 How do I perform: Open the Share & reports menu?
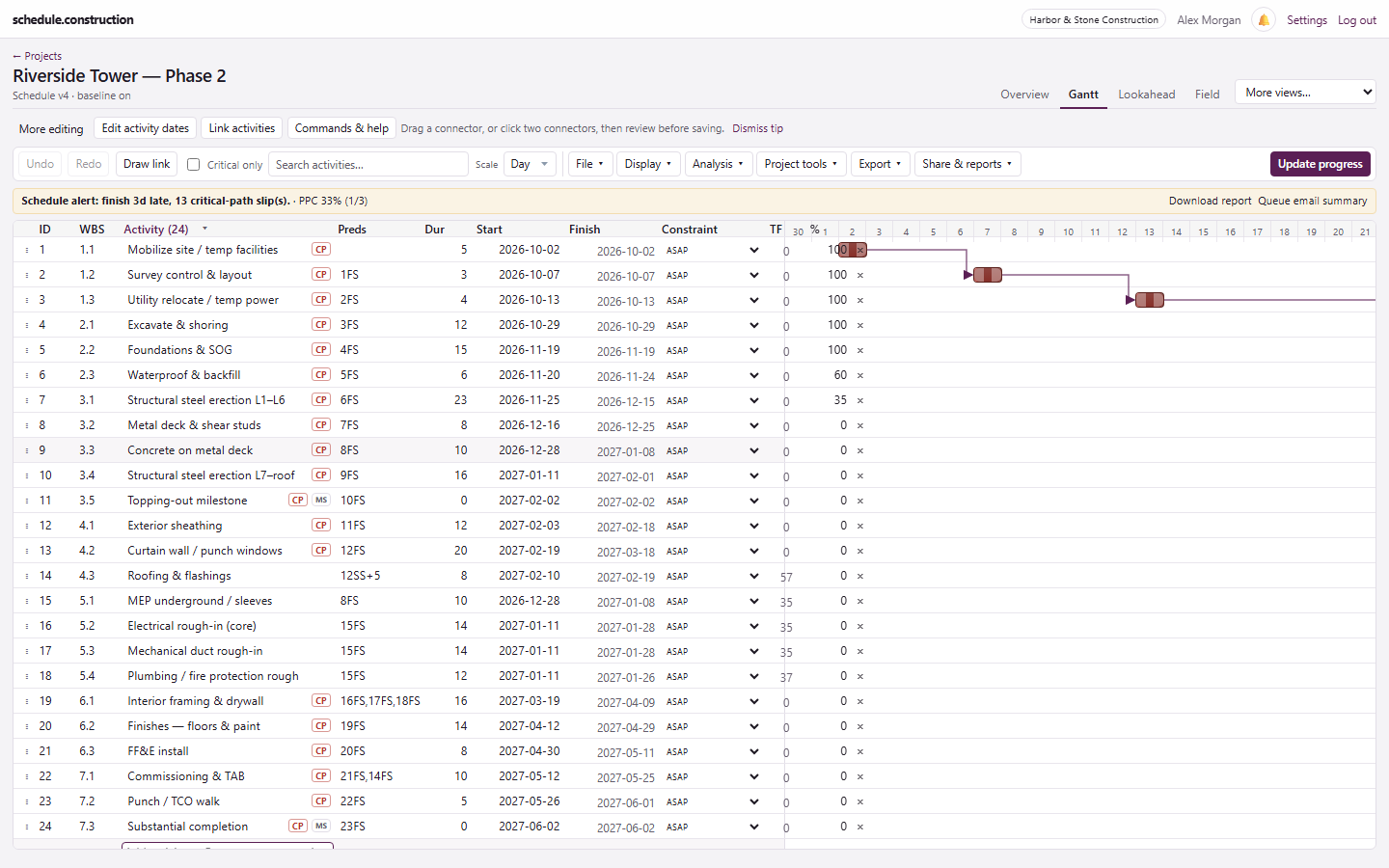pyautogui.click(x=967, y=164)
